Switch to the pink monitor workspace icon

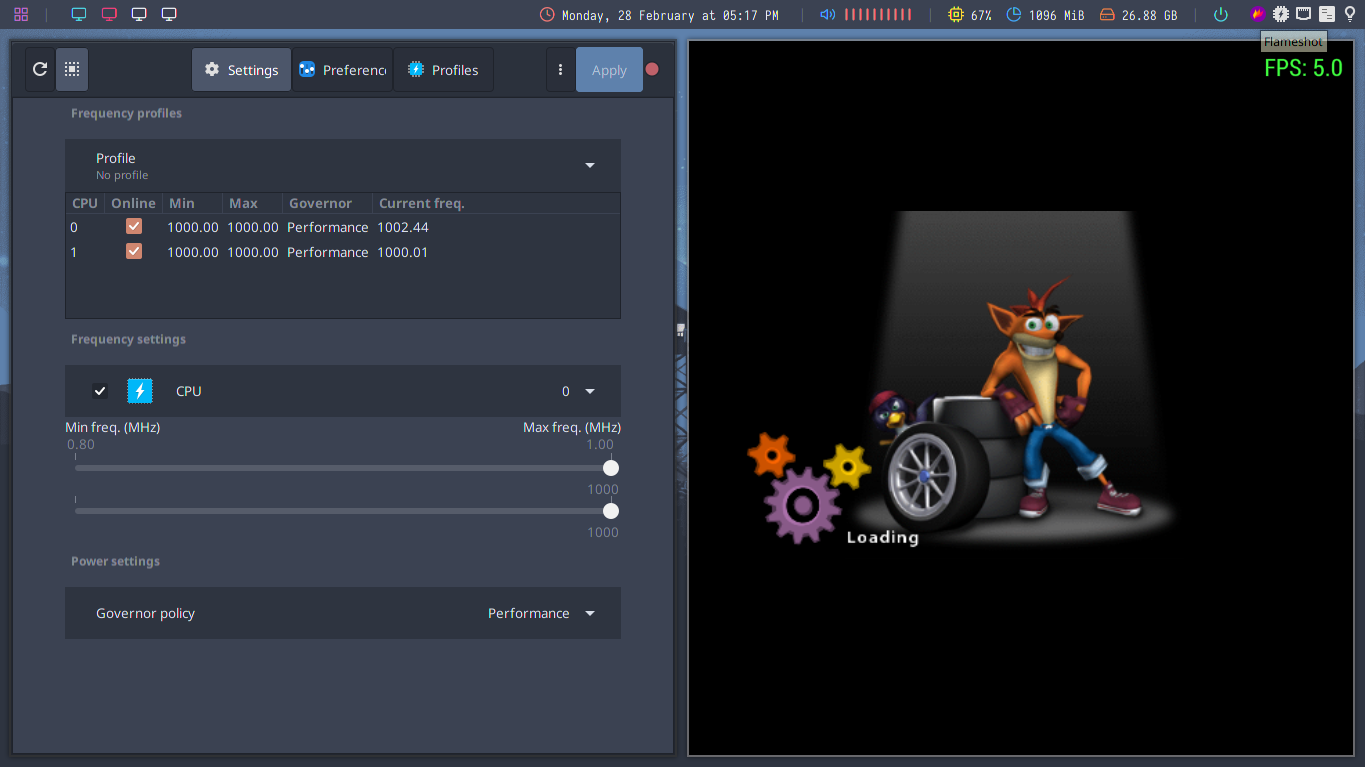pos(109,15)
